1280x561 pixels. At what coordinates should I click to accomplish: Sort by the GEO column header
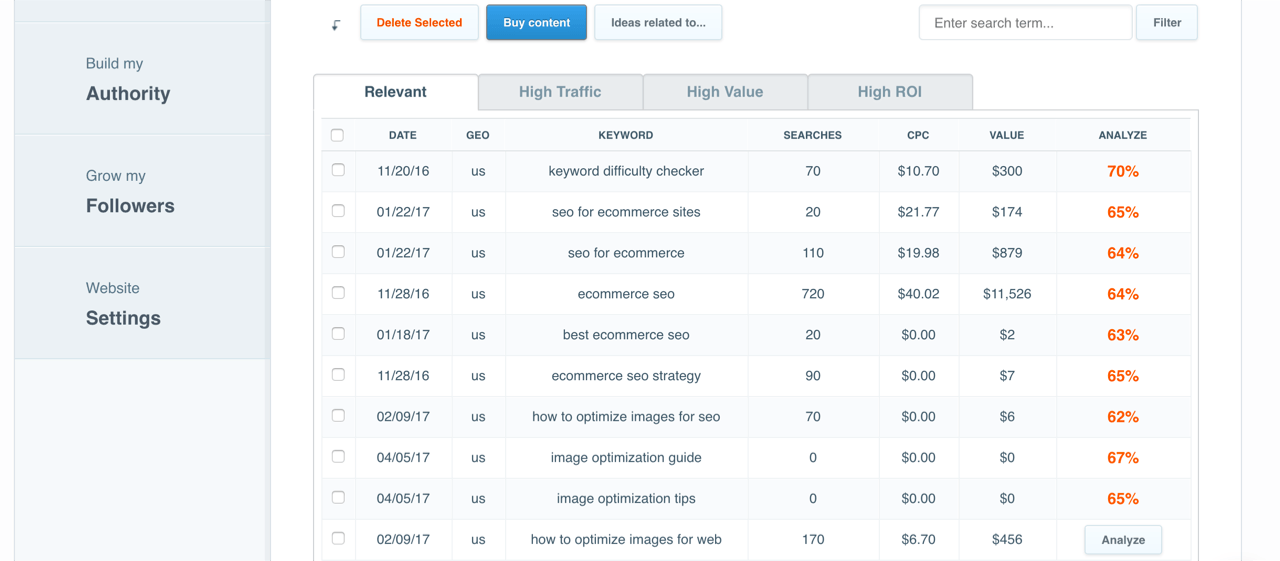click(x=478, y=135)
